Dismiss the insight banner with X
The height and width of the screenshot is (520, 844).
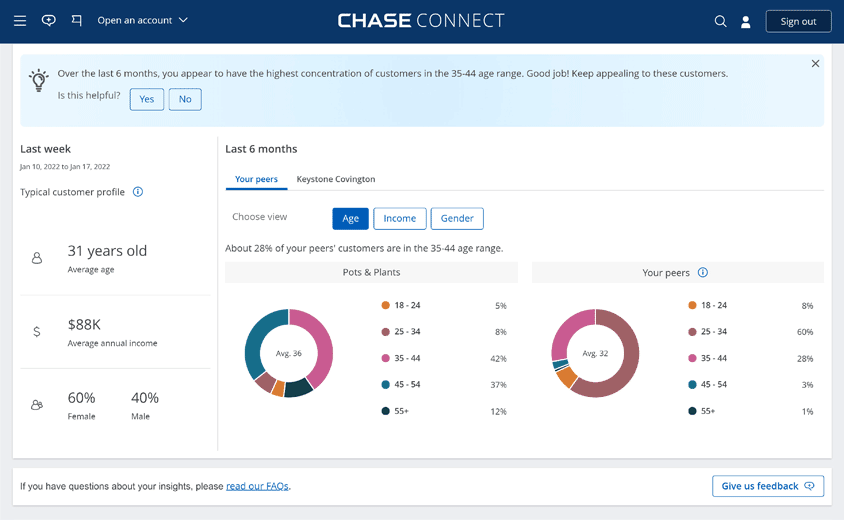click(x=815, y=64)
